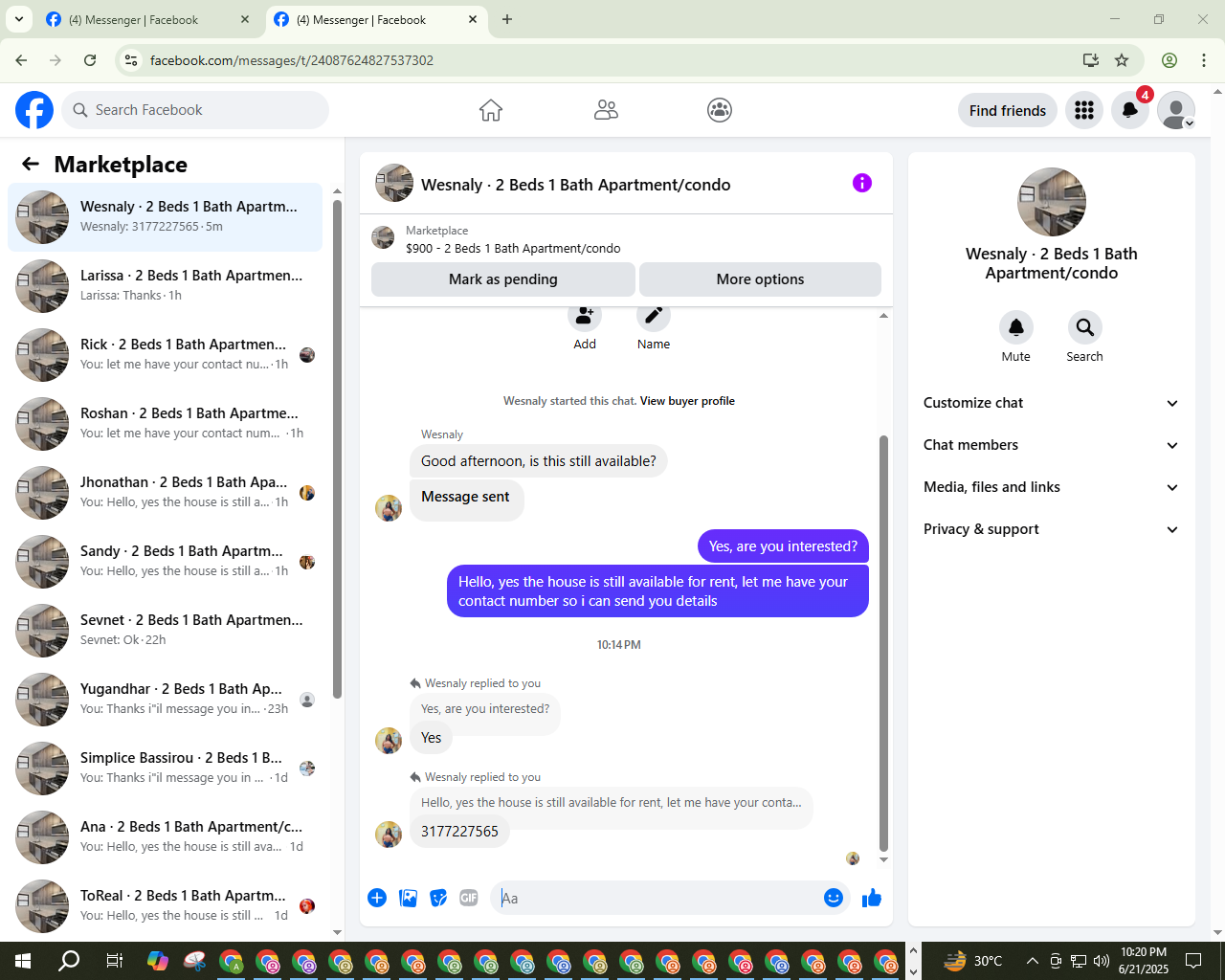The width and height of the screenshot is (1225, 980).
Task: Click large apartment thumbnail in right panel
Action: (1052, 202)
